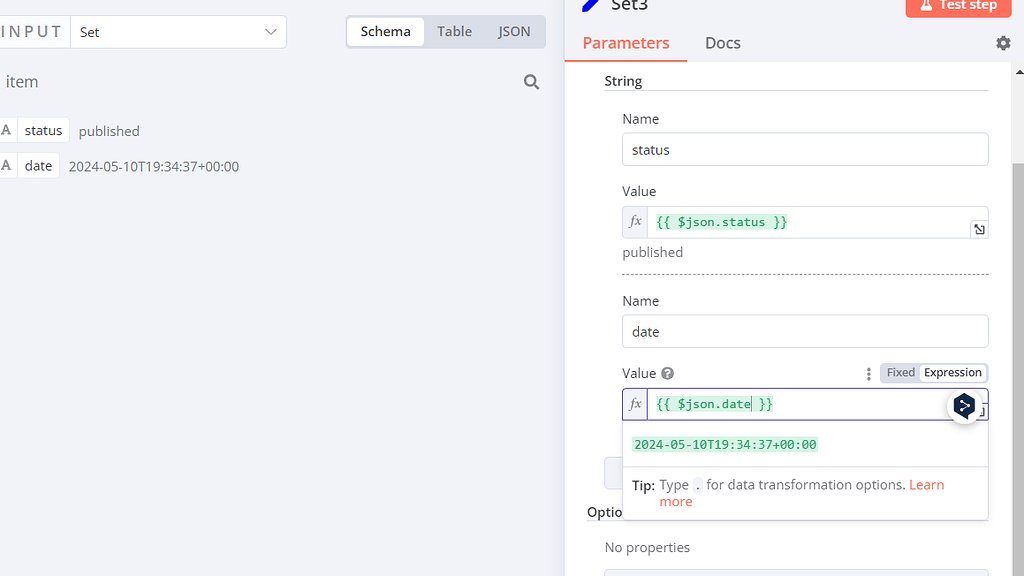Click the search icon in the input schema panel
Viewport: 1024px width, 576px height.
point(531,82)
